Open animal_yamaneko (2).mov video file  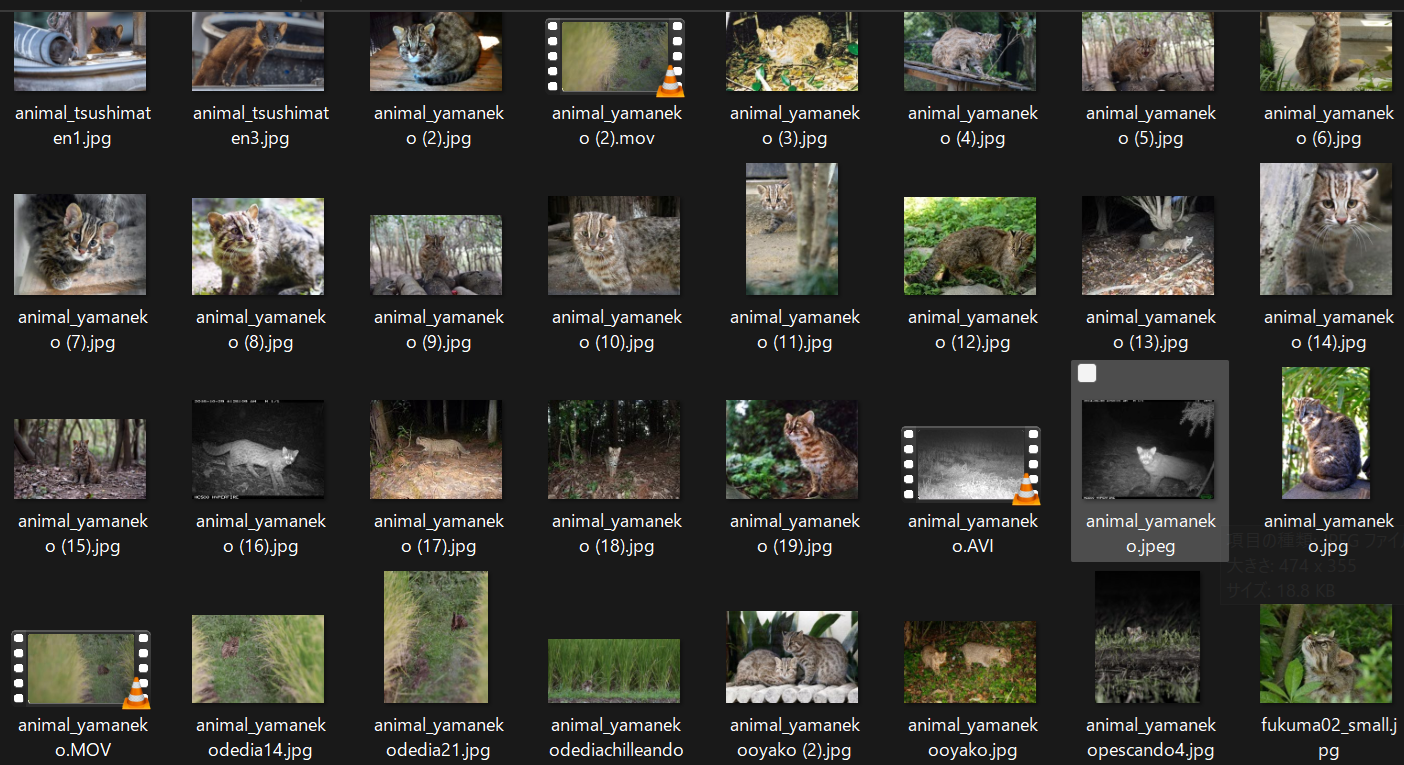614,57
